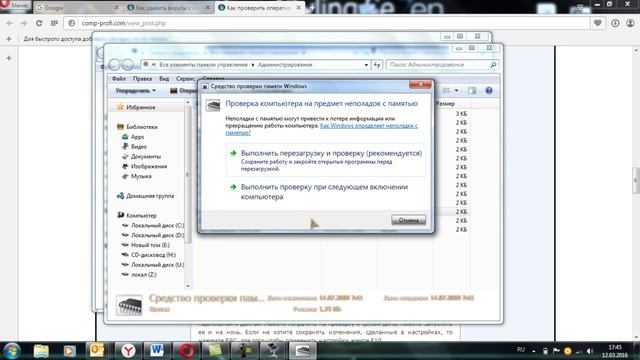The image size is (640, 360).
Task: Select Apps library
Action: pyautogui.click(x=137, y=137)
